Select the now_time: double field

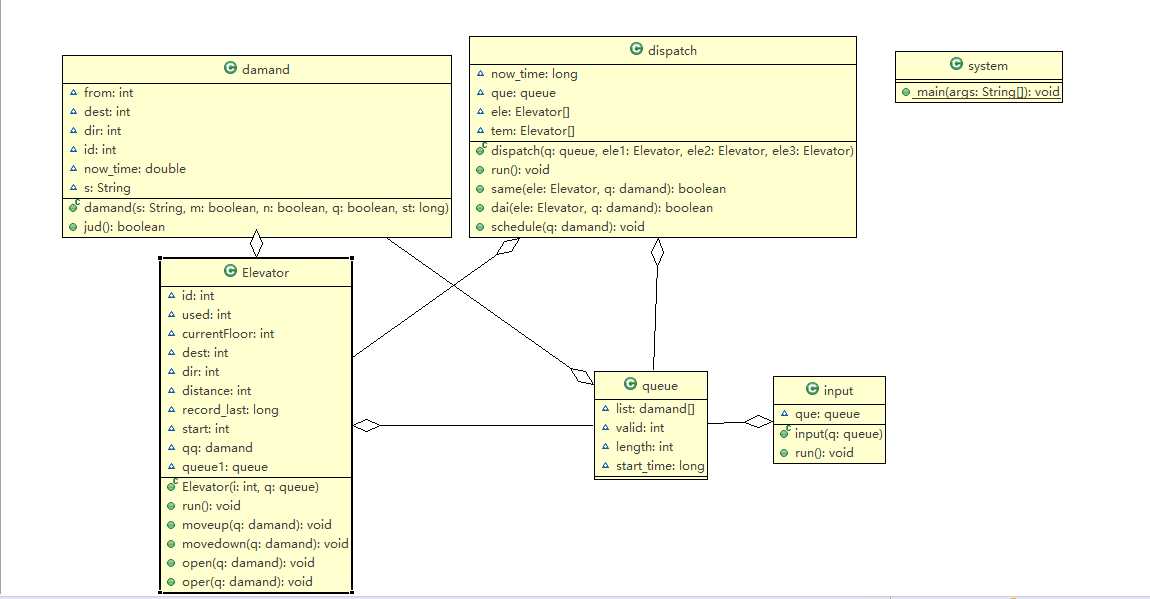coord(135,169)
